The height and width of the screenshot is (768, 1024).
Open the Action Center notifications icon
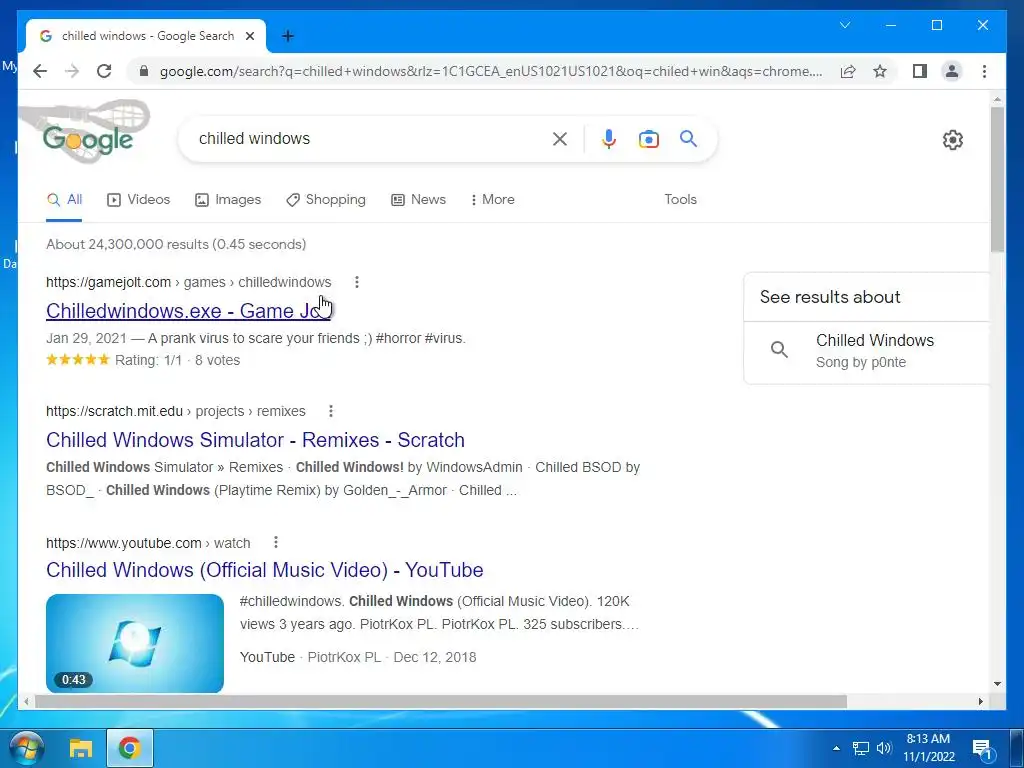pyautogui.click(x=983, y=748)
